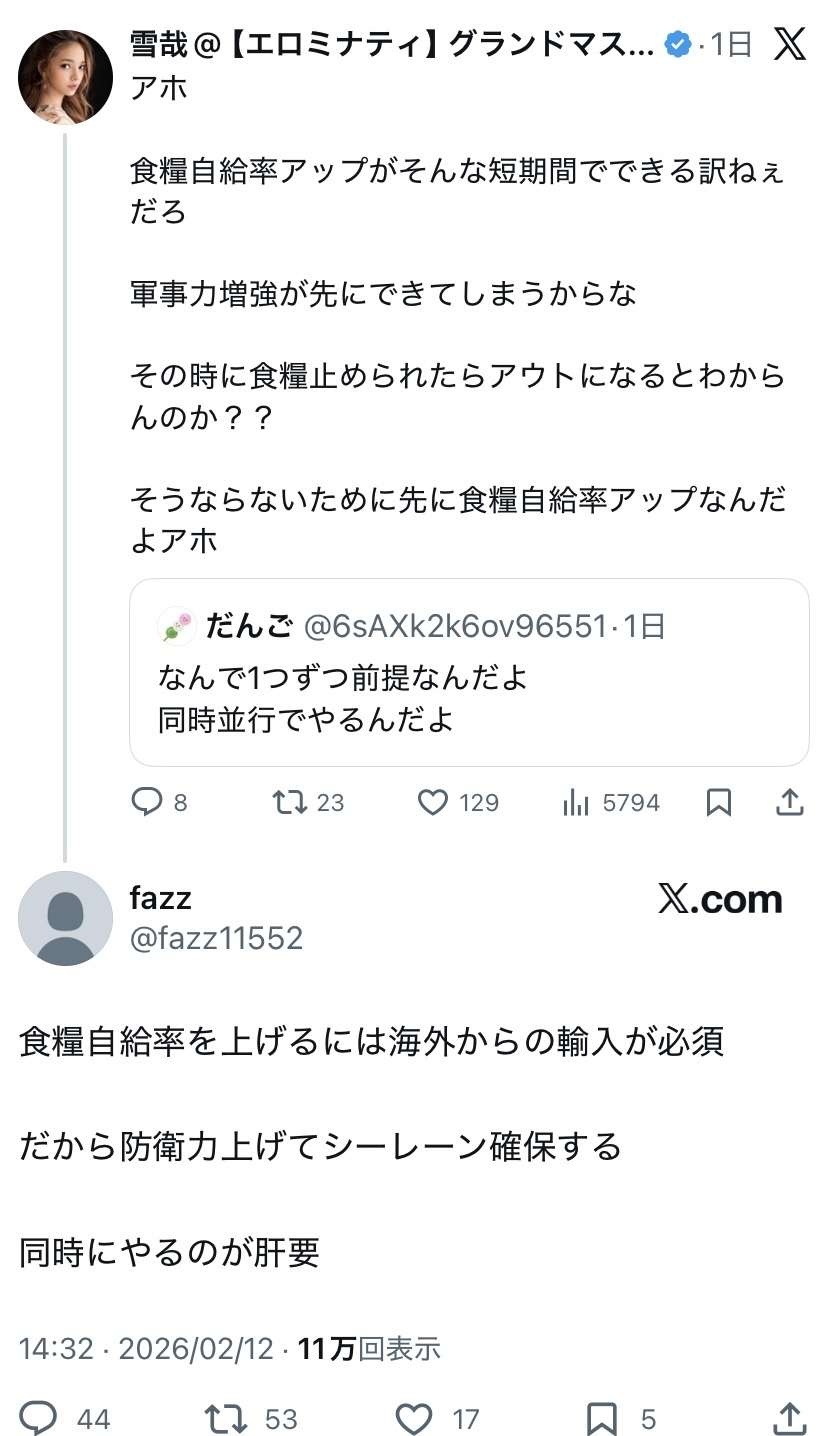Like the 雪哉 tweet with 129 likes
Image resolution: width=828 pixels, height=1436 pixels.
[433, 802]
